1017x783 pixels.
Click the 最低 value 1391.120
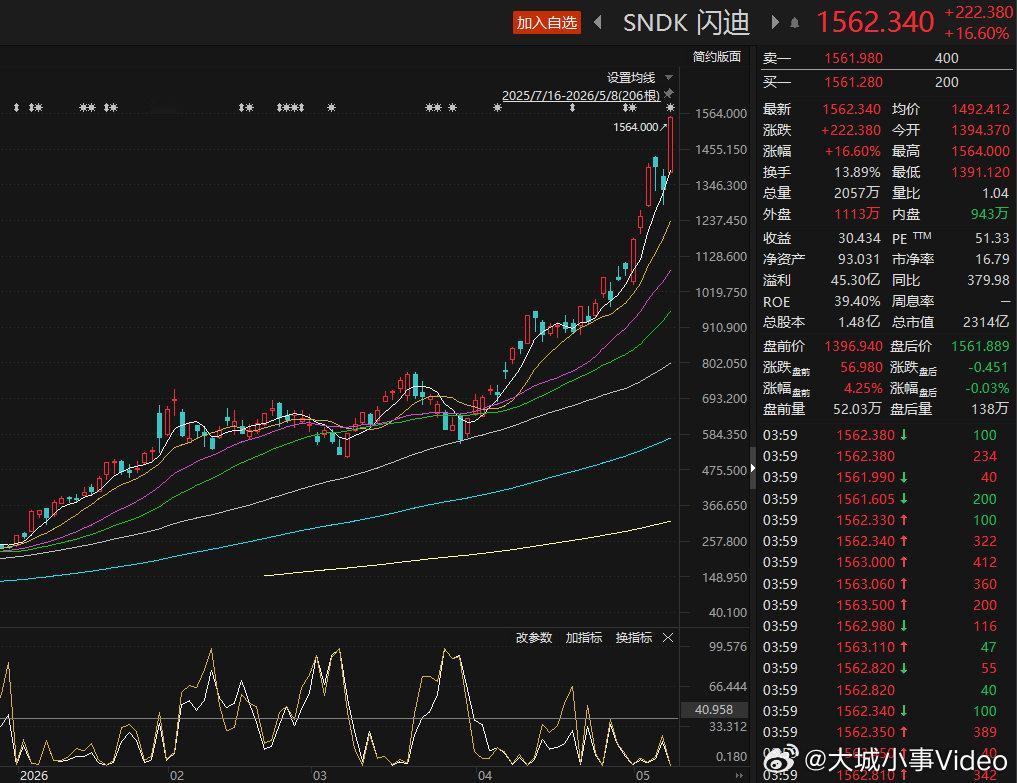[x=980, y=172]
